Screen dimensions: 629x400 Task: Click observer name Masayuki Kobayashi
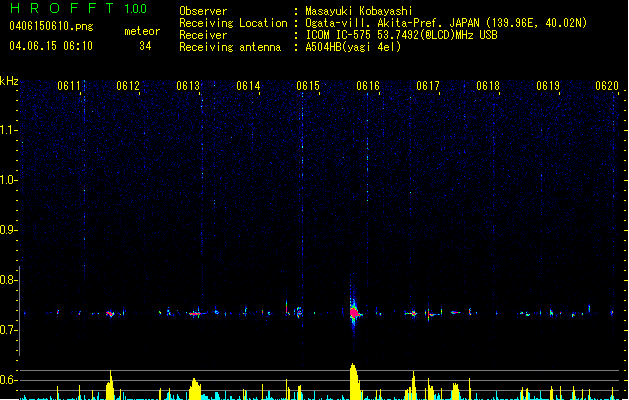pos(359,11)
